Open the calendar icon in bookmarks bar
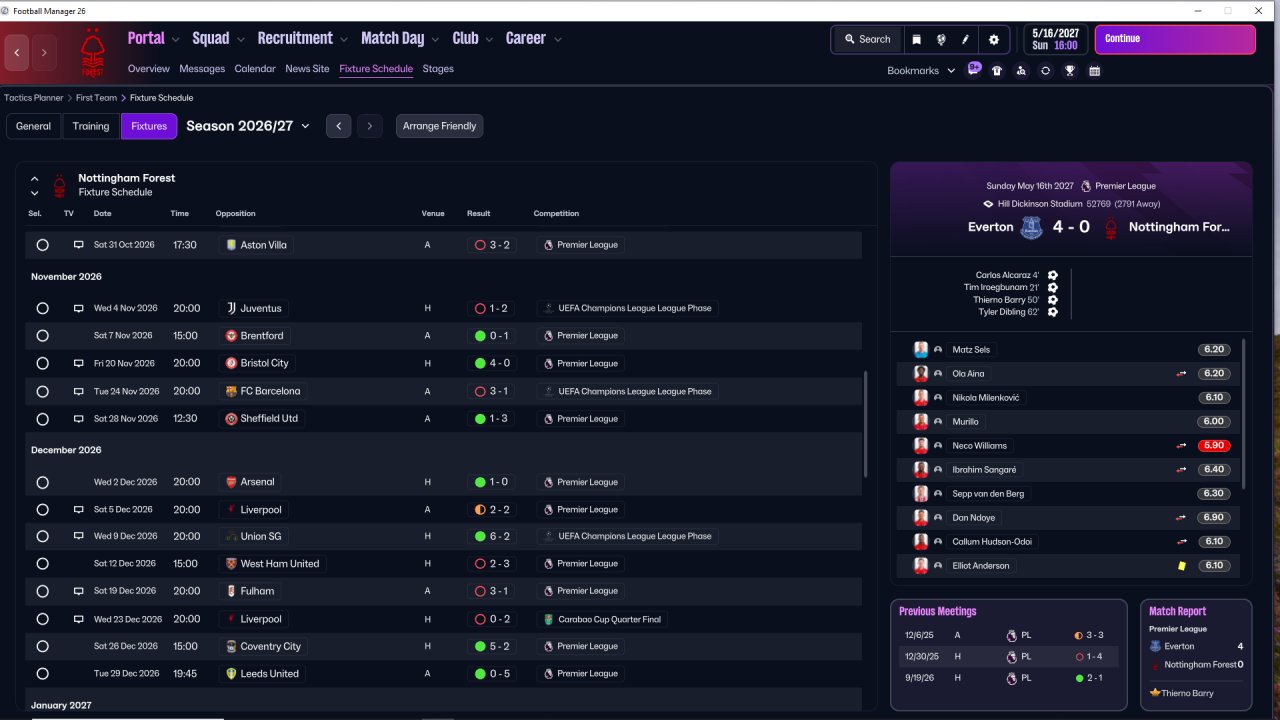 tap(1095, 71)
